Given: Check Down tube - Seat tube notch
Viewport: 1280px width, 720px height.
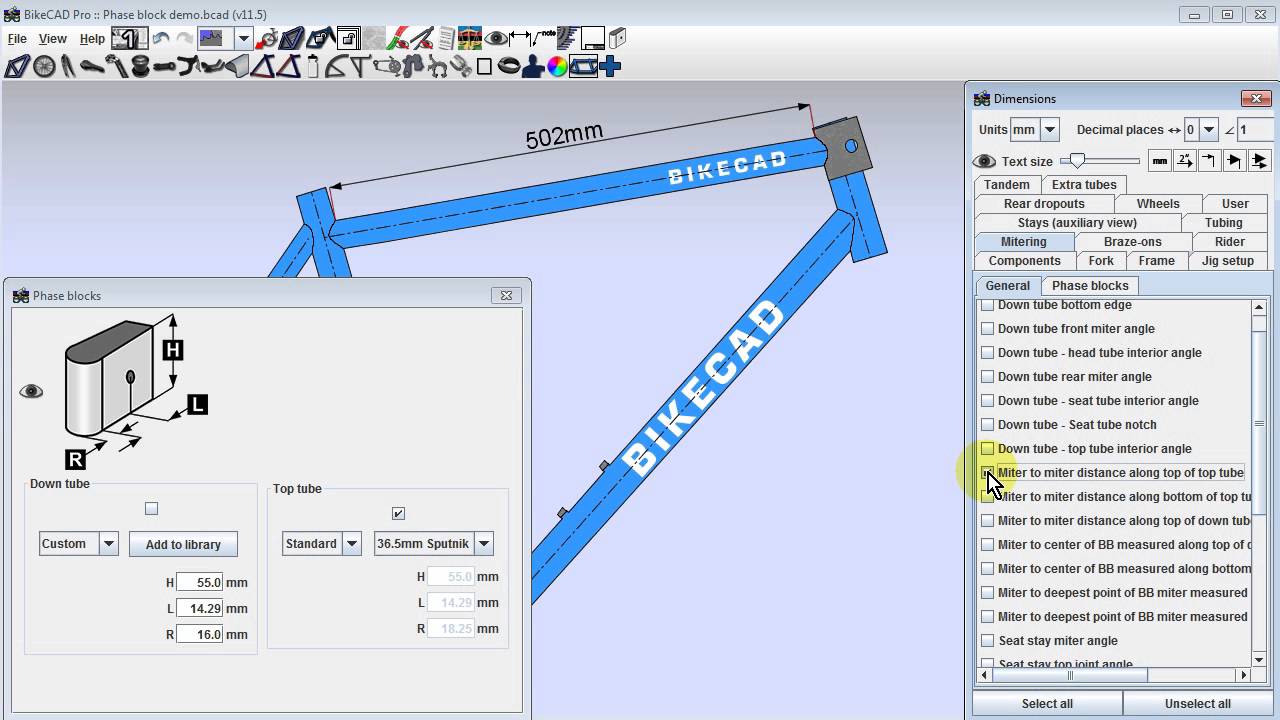Looking at the screenshot, I should pyautogui.click(x=988, y=424).
